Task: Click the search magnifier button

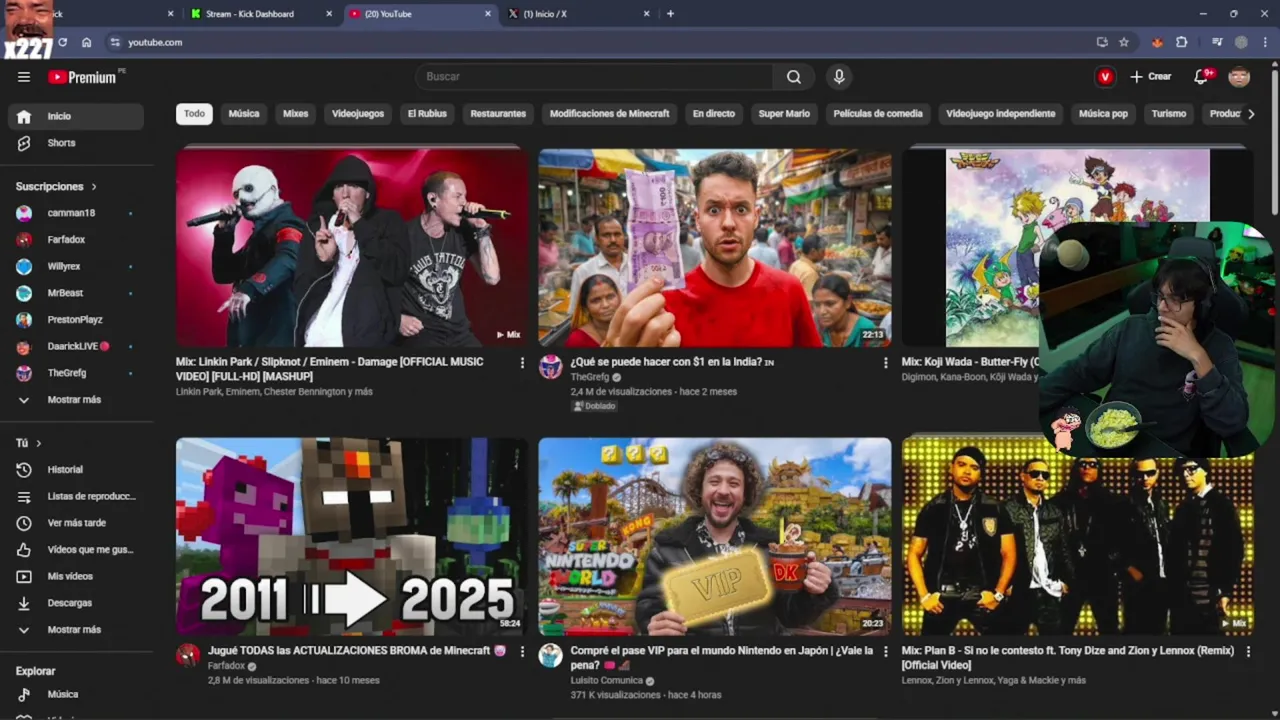Action: [794, 77]
